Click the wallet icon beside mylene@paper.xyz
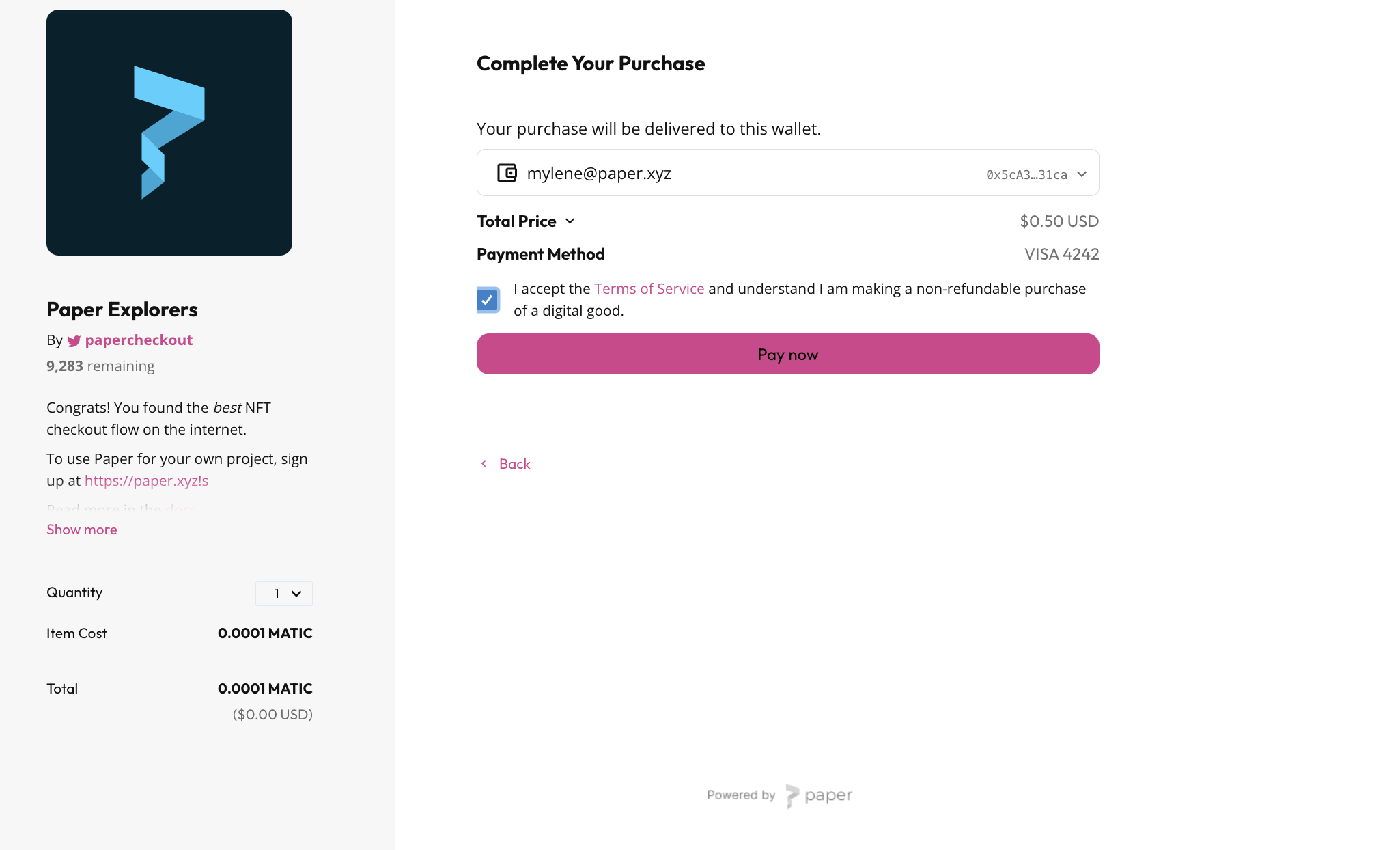1400x850 pixels. pyautogui.click(x=507, y=173)
